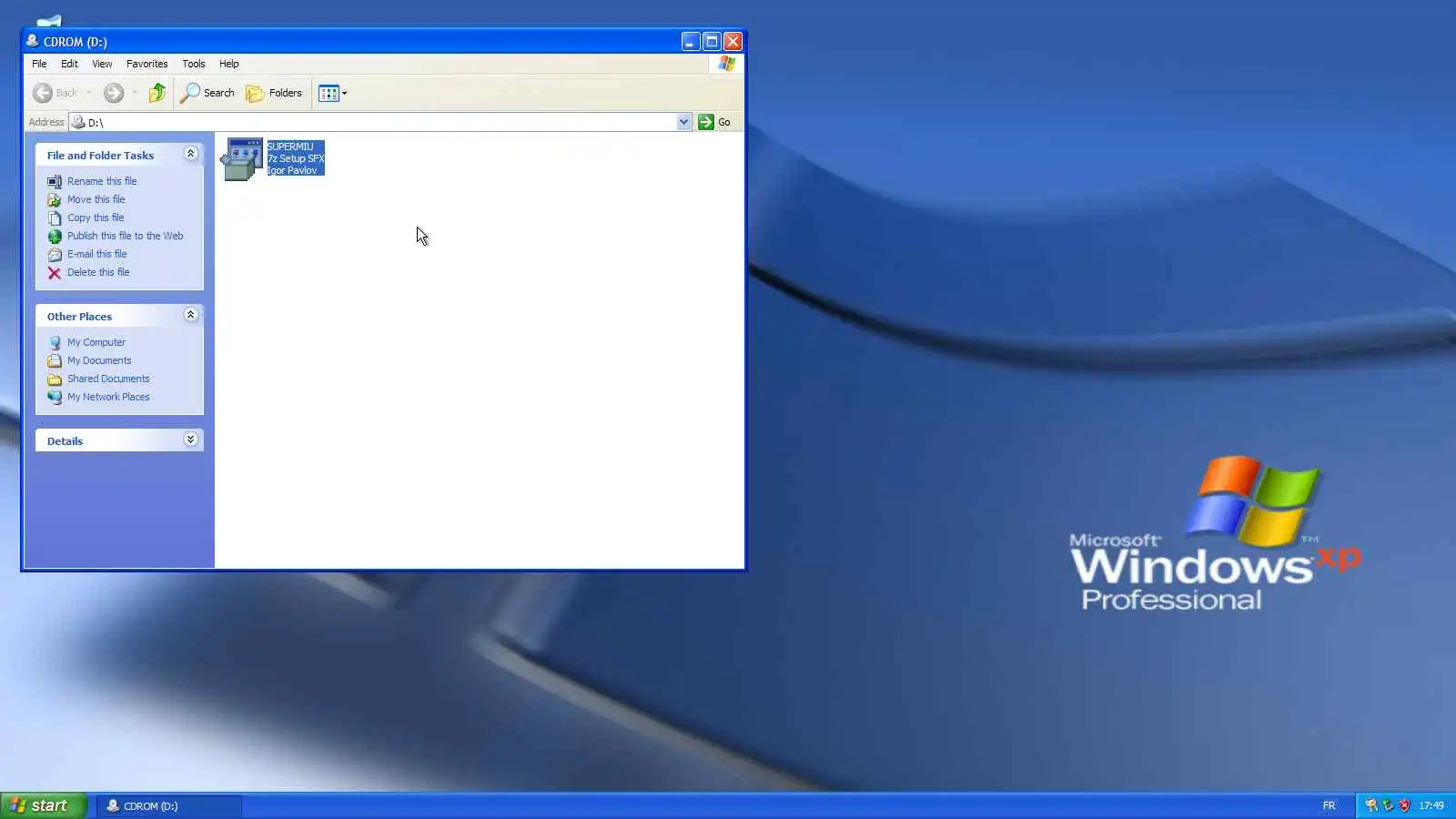The width and height of the screenshot is (1456, 819).
Task: Toggle the Folders pane button
Action: [x=274, y=93]
